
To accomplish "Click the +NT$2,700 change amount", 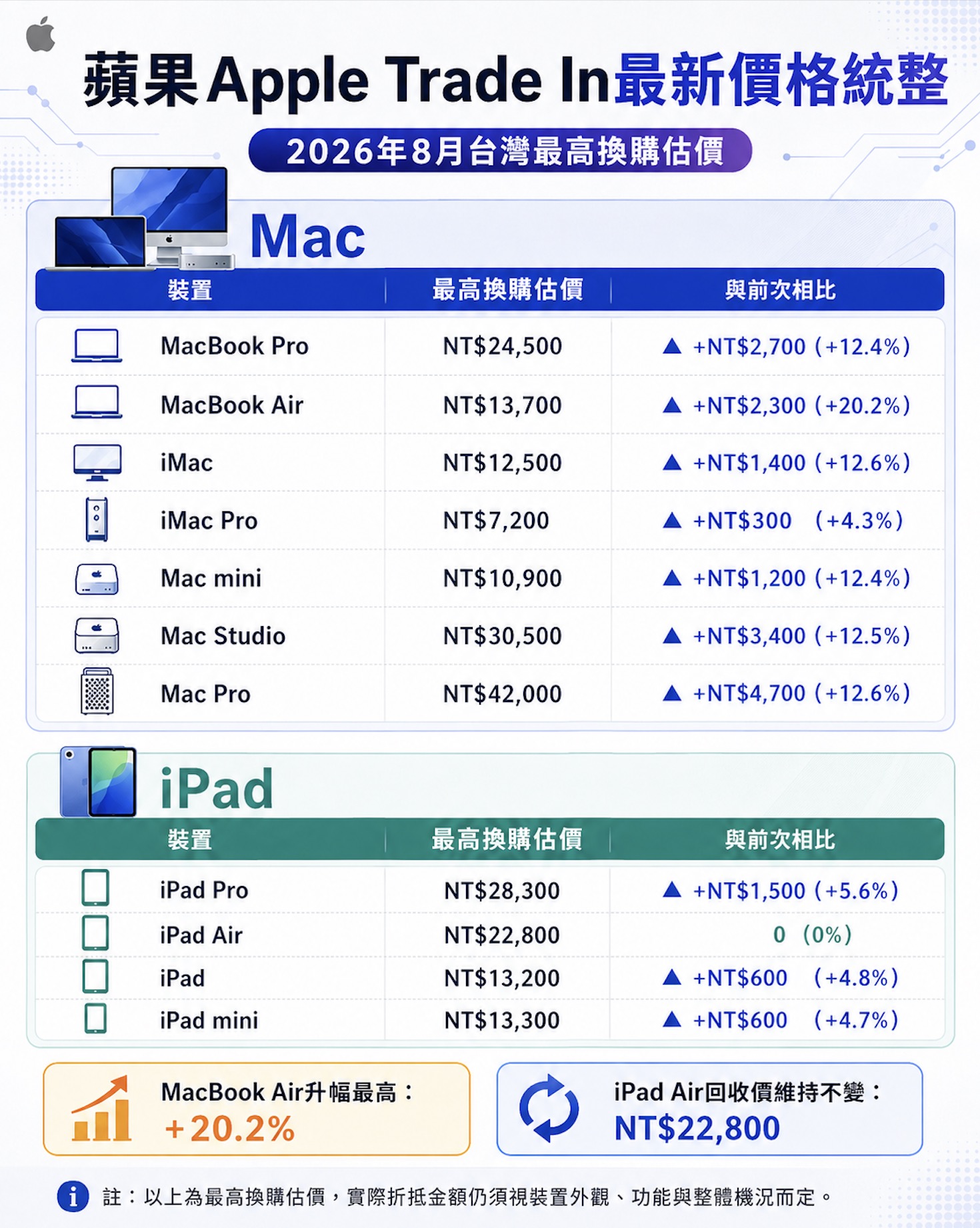I will tap(749, 347).
